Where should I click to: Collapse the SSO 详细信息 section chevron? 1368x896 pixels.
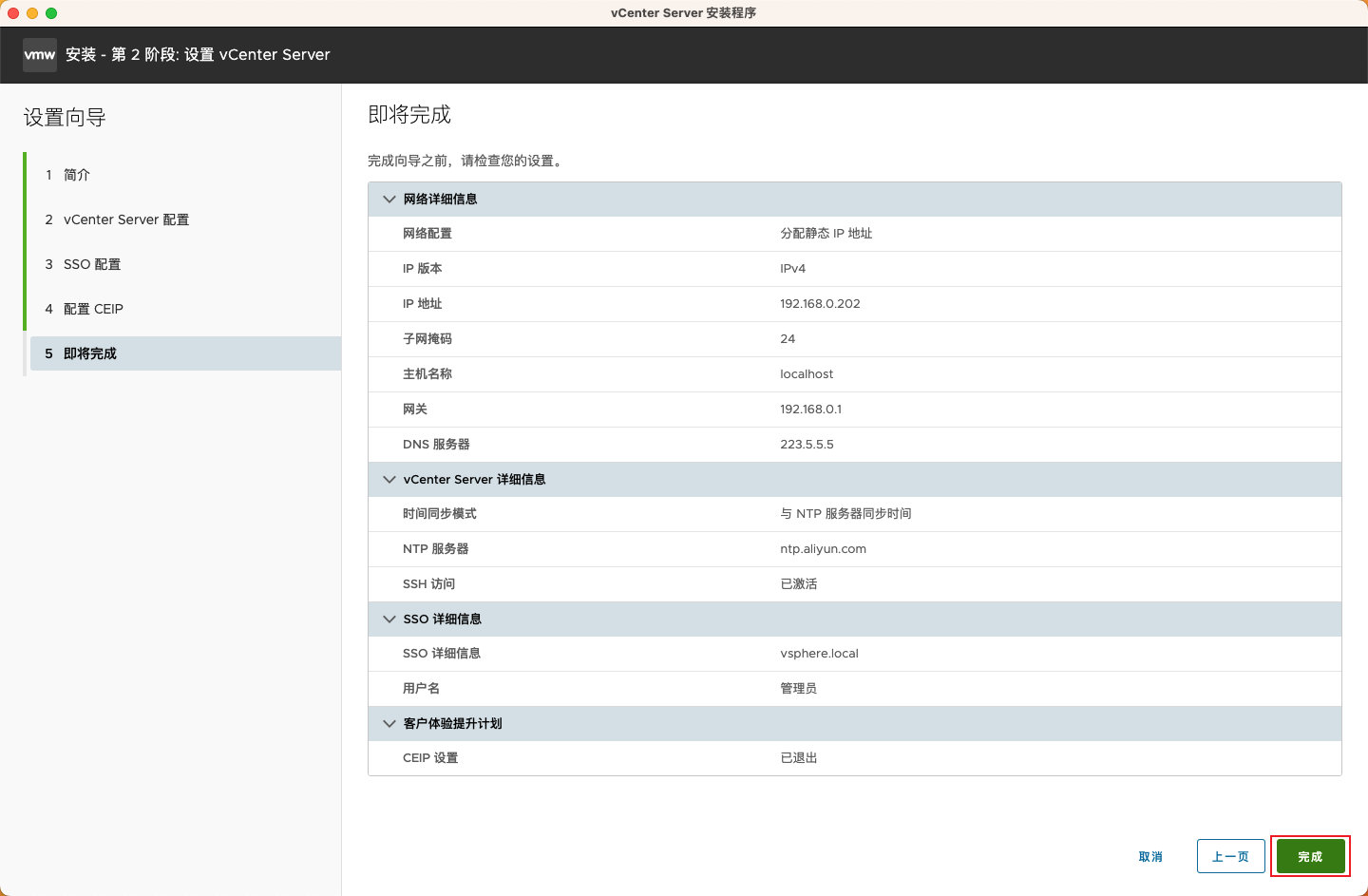pos(389,620)
